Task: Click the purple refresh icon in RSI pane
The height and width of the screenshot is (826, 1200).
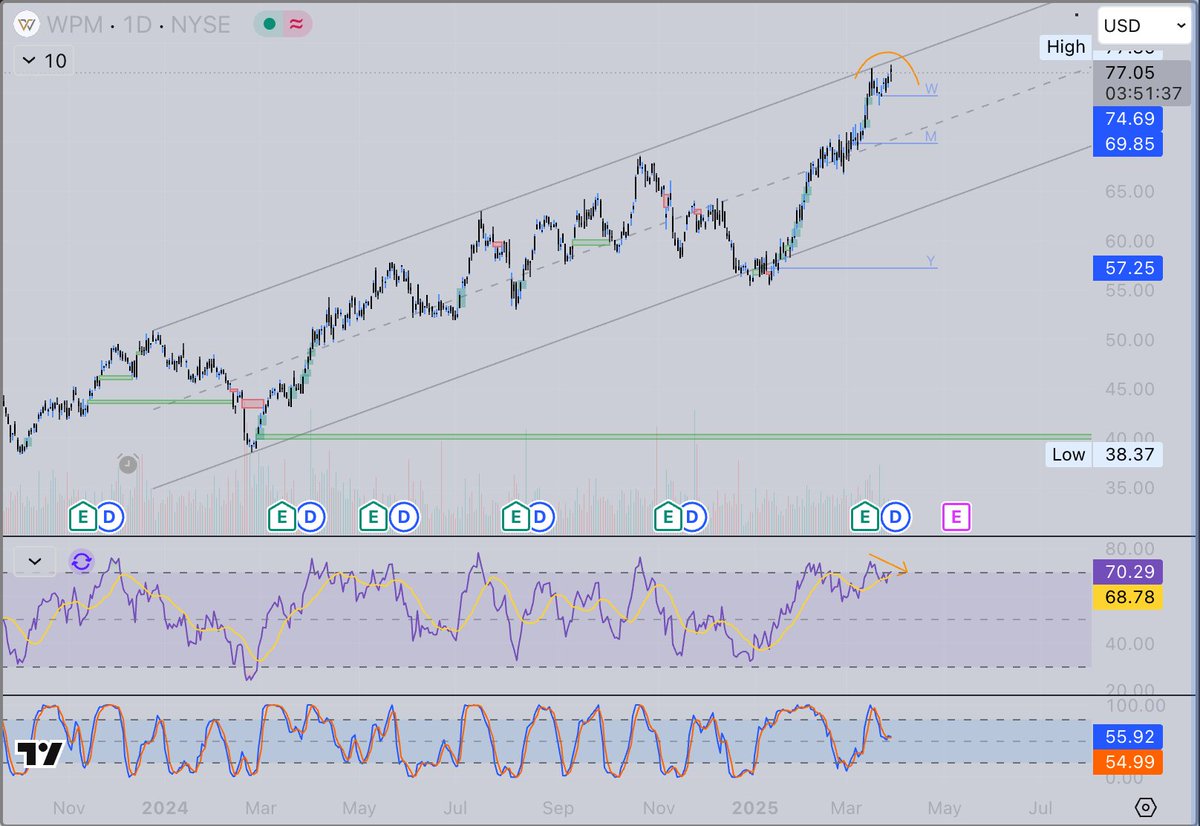Action: (81, 562)
